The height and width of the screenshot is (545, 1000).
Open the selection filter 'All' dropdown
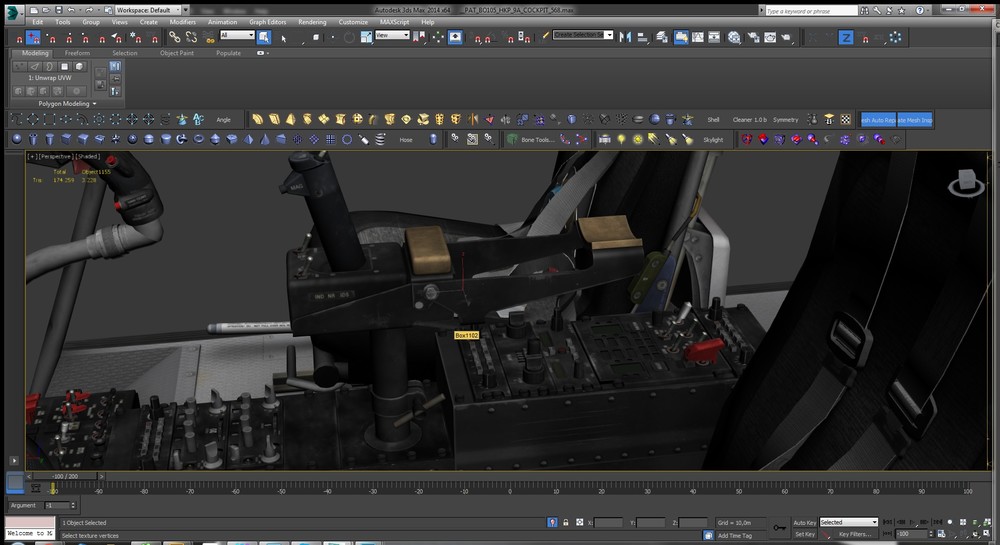237,35
